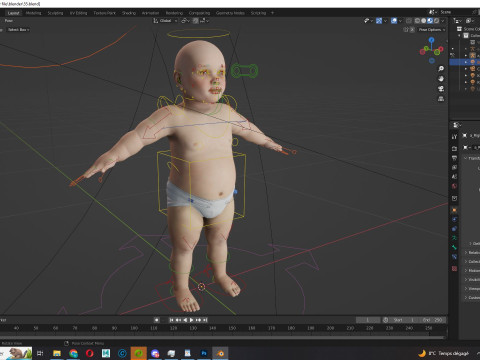Image resolution: width=480 pixels, height=360 pixels.
Task: Switch to the Shading workspace tab
Action: tap(129, 13)
